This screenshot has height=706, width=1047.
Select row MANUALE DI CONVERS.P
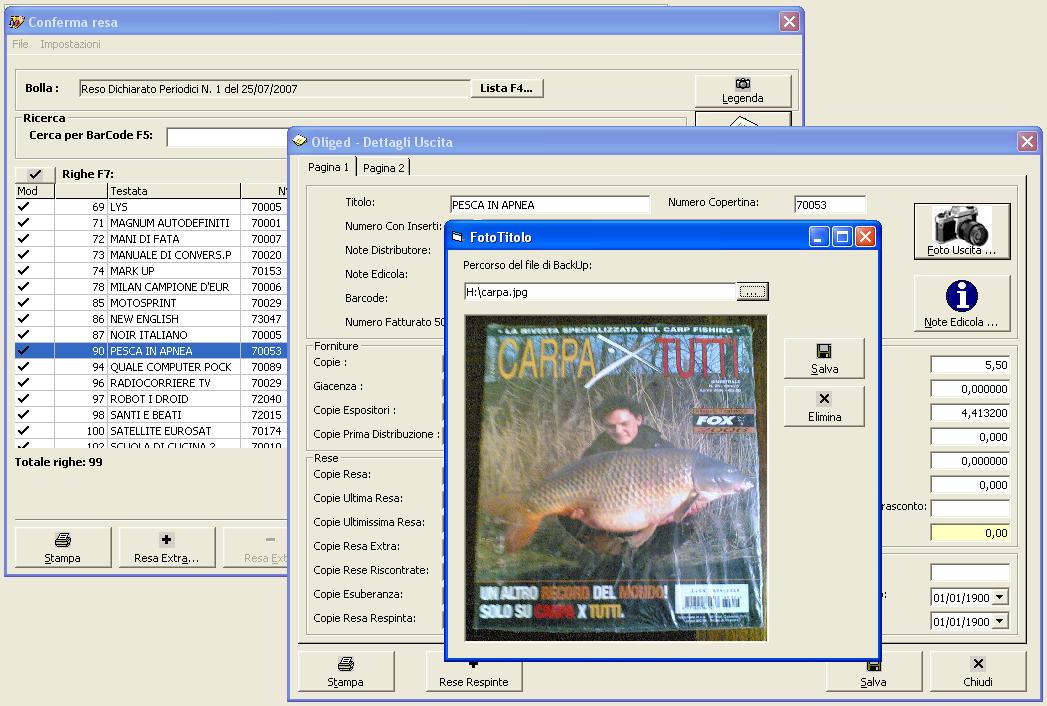(151, 254)
